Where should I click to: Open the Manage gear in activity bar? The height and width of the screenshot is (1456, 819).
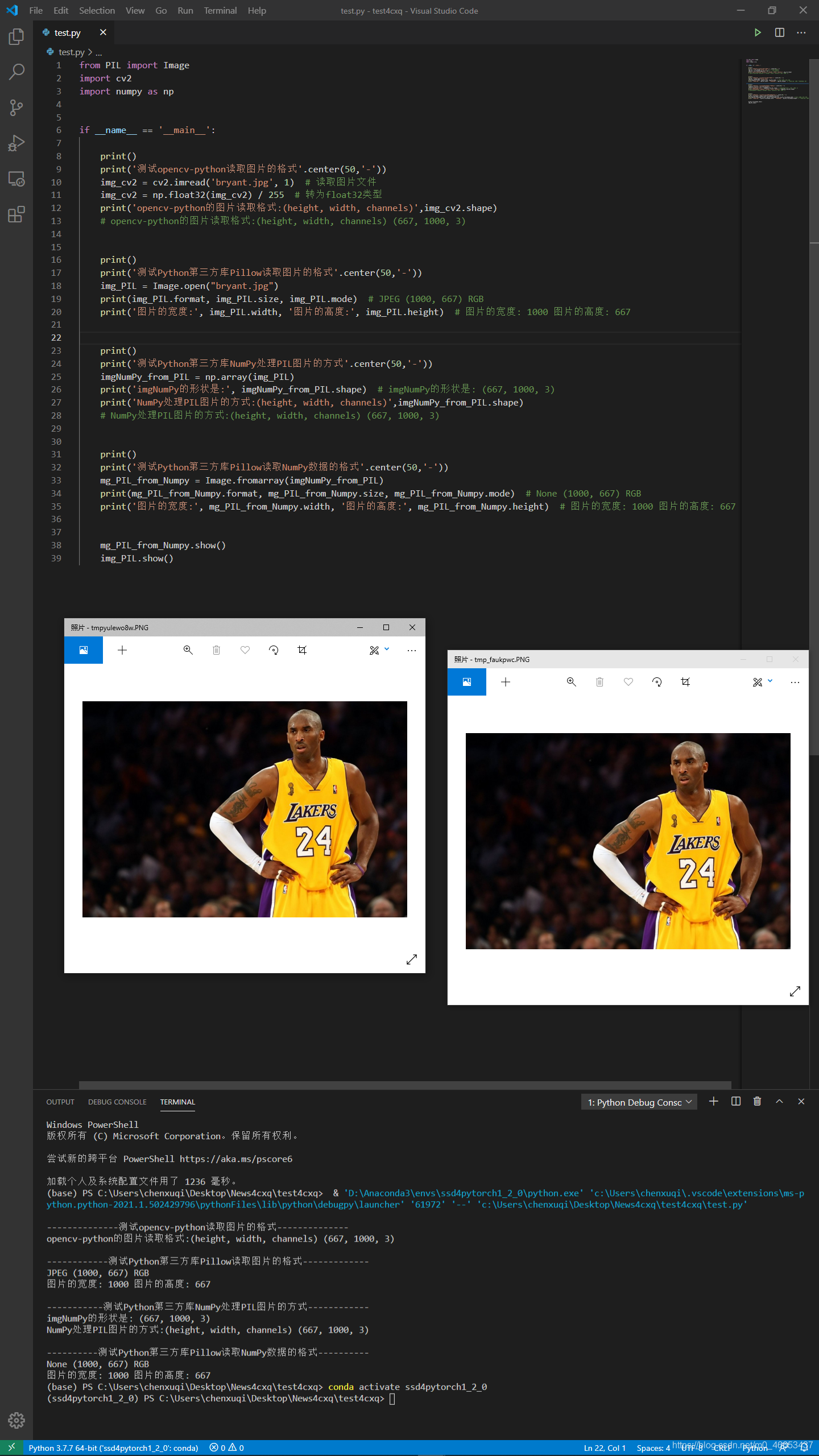(x=16, y=1420)
